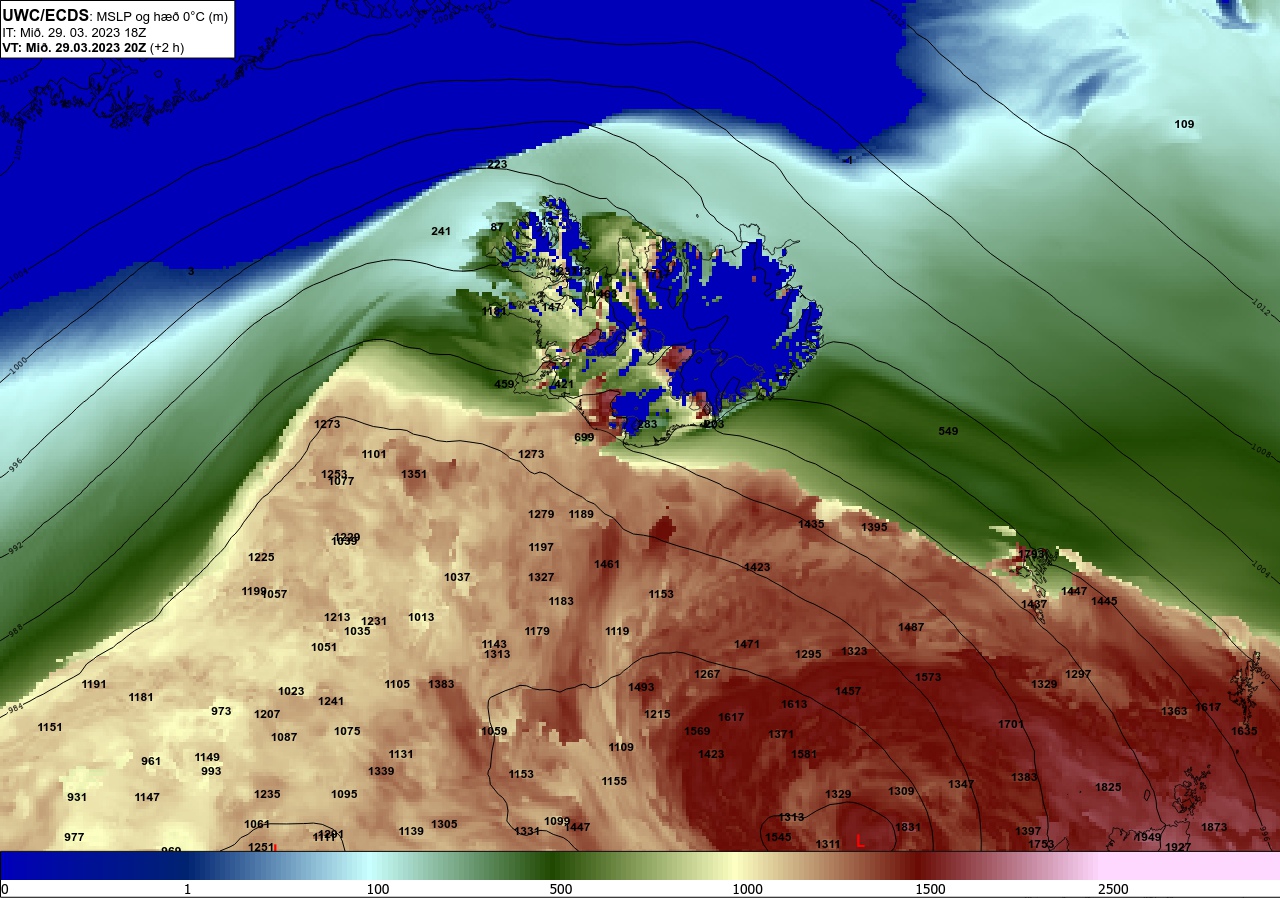
Task: Click the value 1297
Action: tap(1078, 674)
